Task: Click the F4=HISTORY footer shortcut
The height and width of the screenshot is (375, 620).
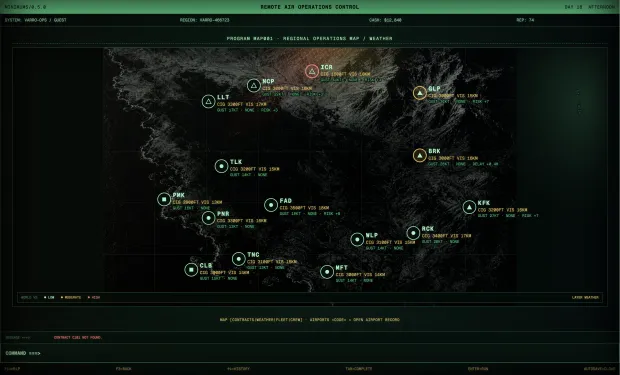Action: [238, 369]
